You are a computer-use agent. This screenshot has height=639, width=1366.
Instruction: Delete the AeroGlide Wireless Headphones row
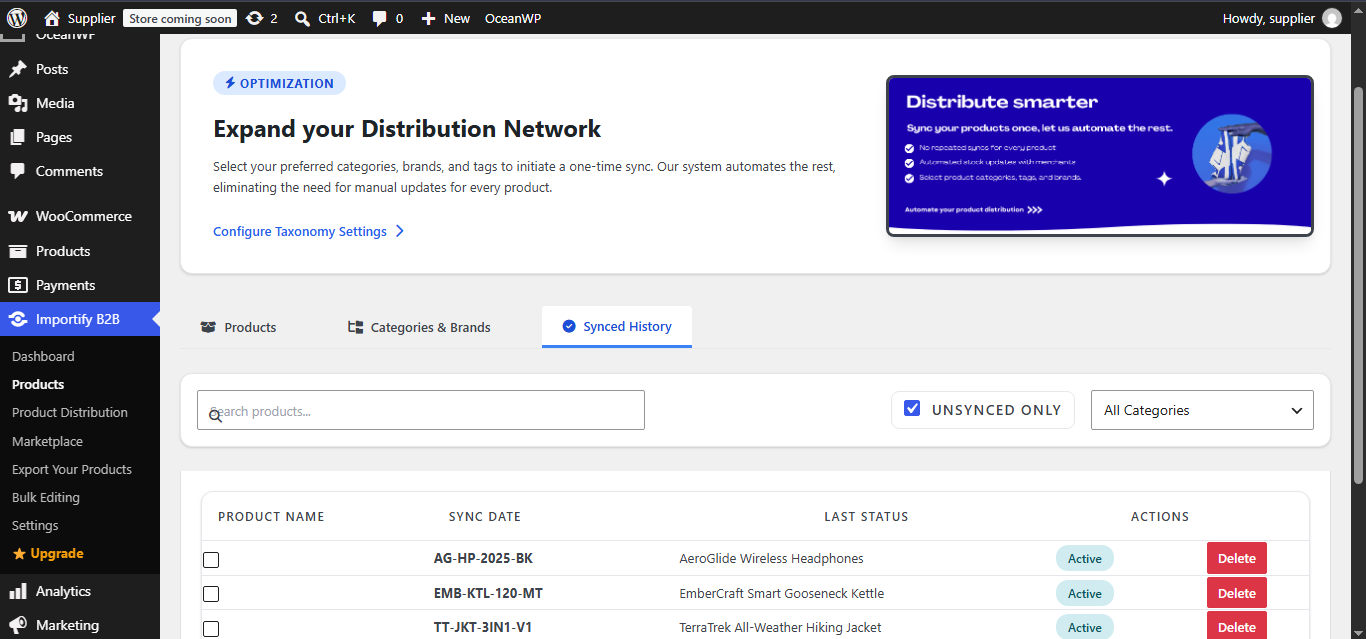click(x=1237, y=559)
